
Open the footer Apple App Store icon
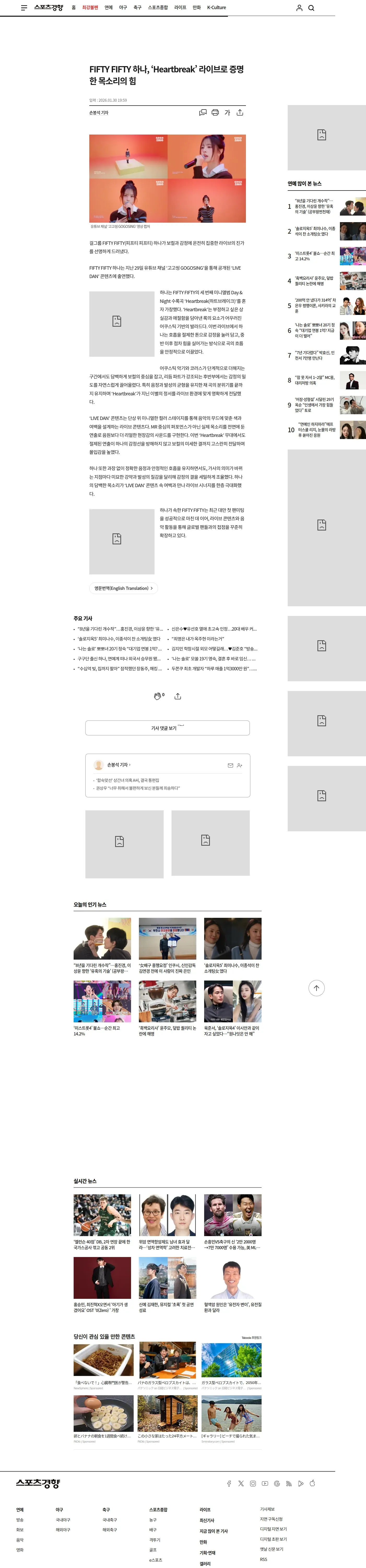[312, 1483]
